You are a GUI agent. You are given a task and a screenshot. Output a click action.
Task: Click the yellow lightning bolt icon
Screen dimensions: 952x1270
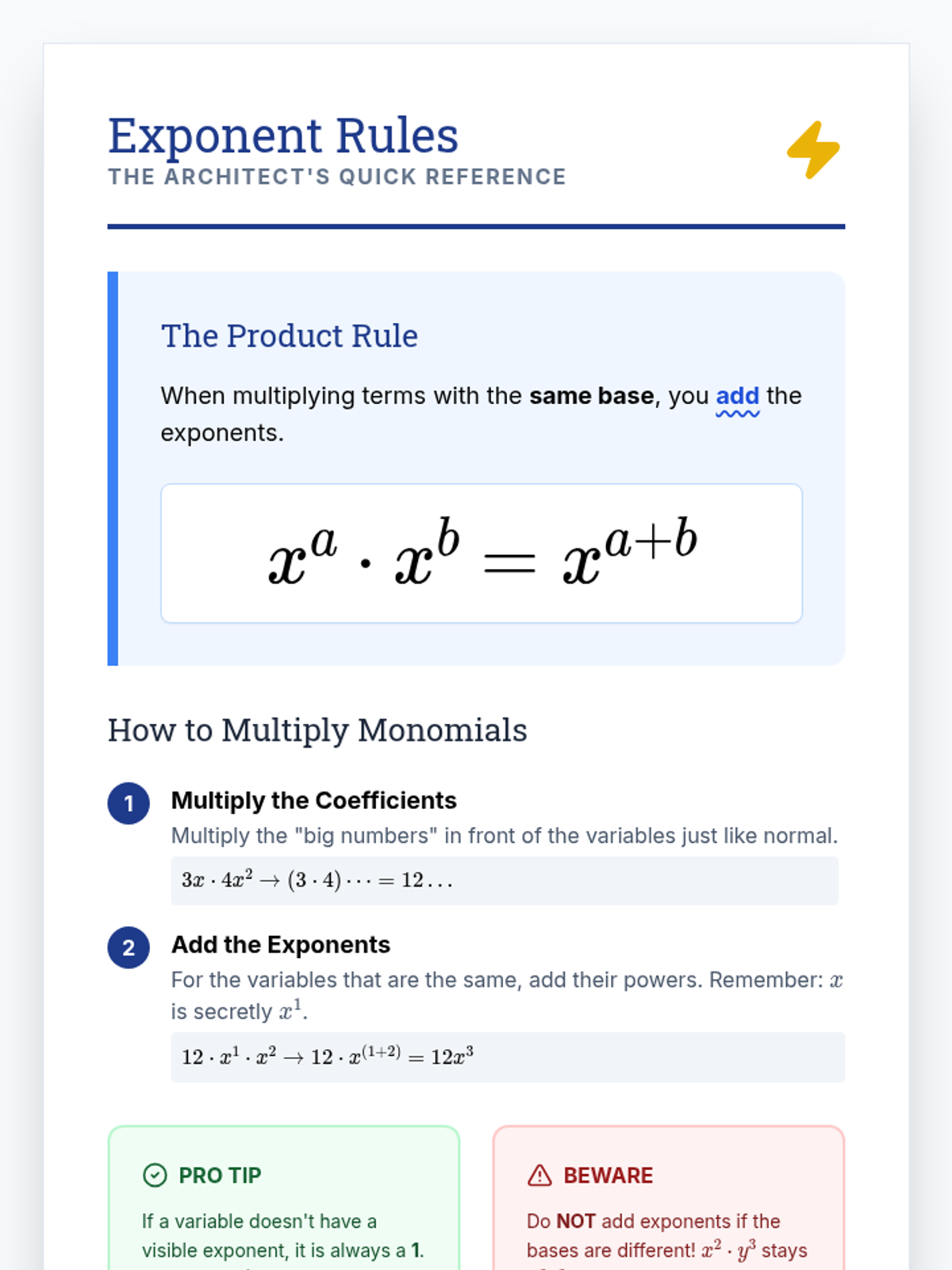813,150
